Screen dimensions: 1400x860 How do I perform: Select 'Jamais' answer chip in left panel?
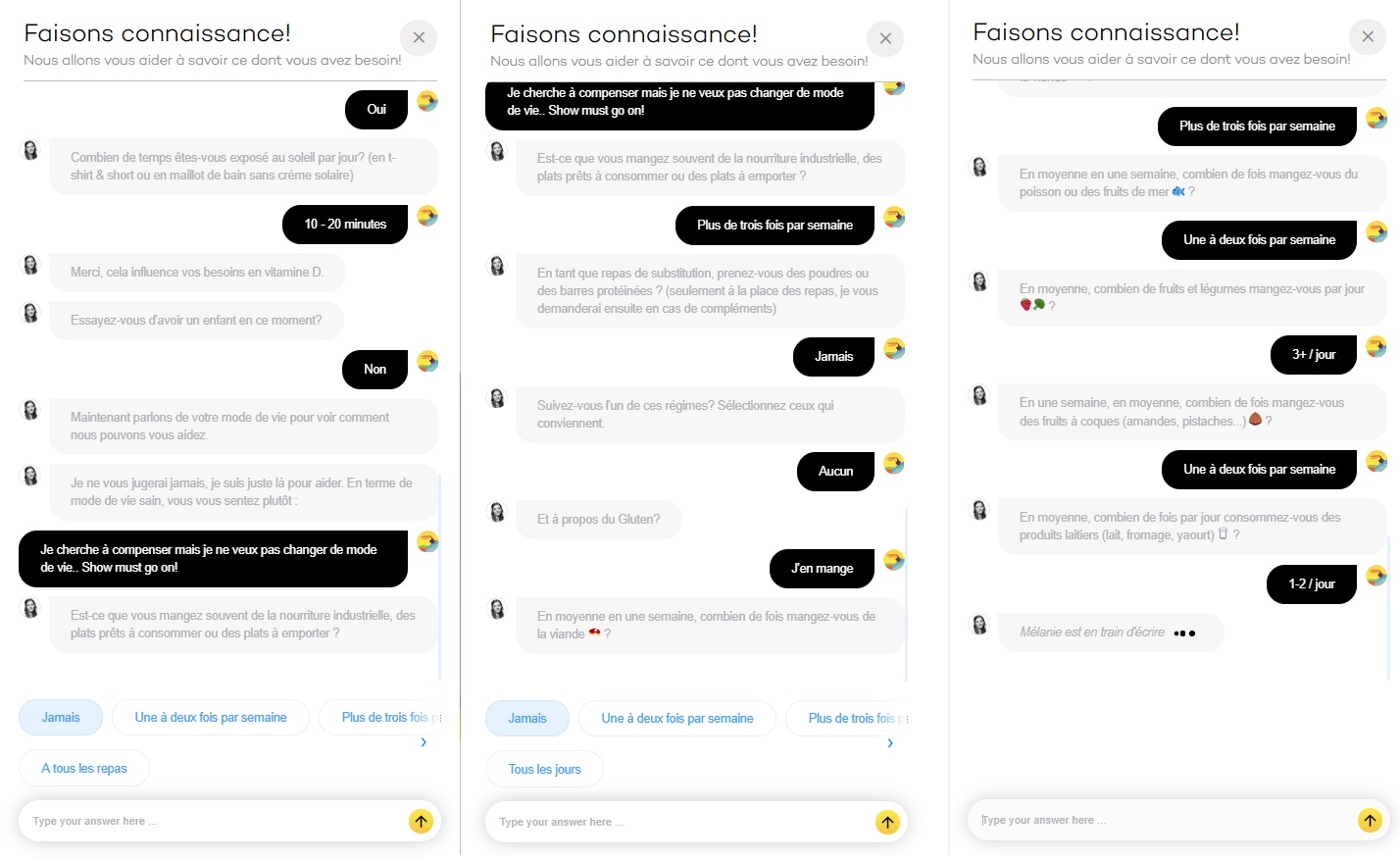(x=61, y=718)
